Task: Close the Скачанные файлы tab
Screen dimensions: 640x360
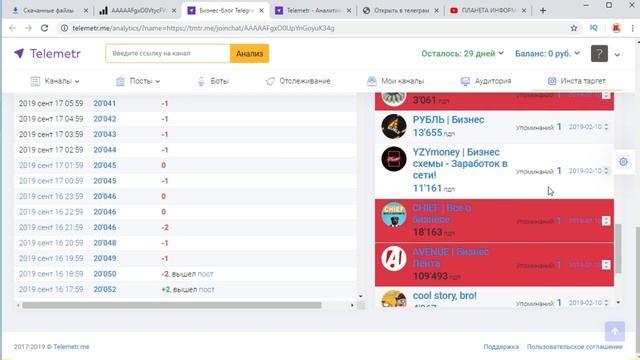Action: click(86, 11)
